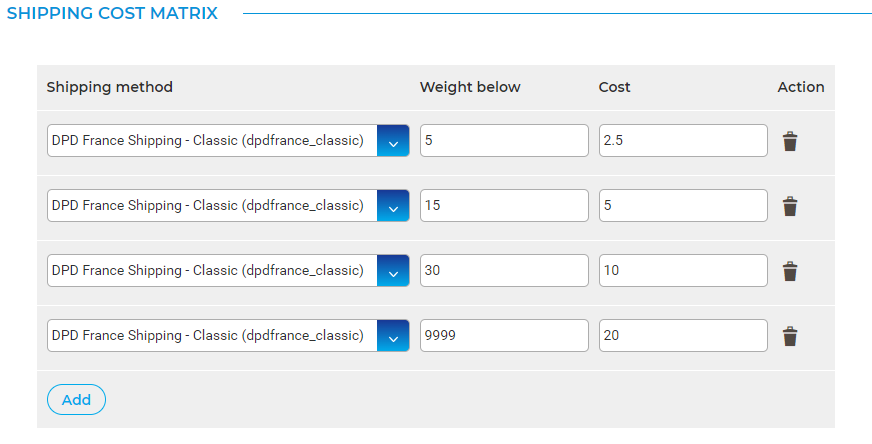Delete the row with weight below 15
This screenshot has height=444, width=872.
point(790,206)
